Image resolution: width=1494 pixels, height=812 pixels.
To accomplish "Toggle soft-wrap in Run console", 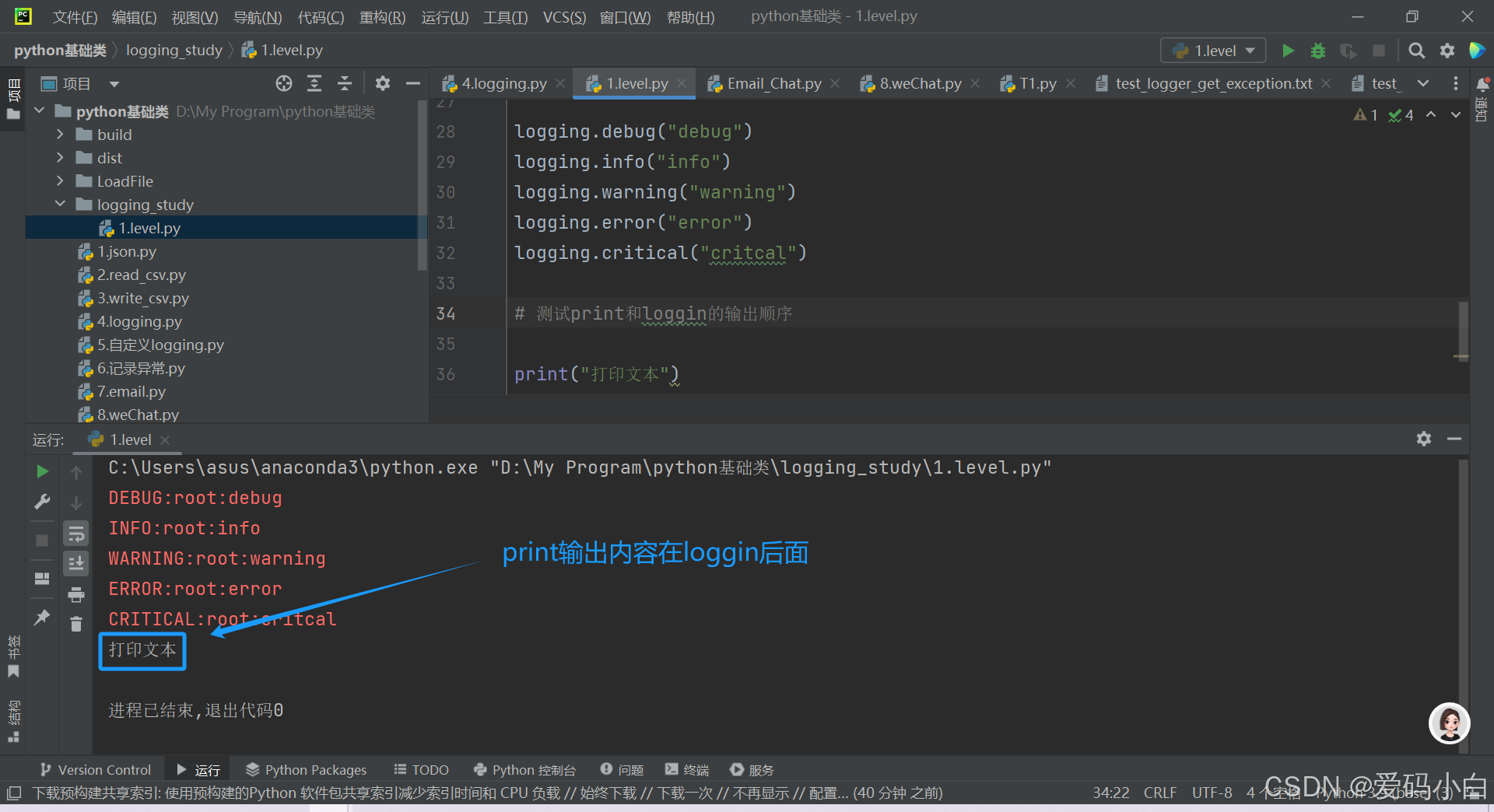I will click(x=76, y=534).
